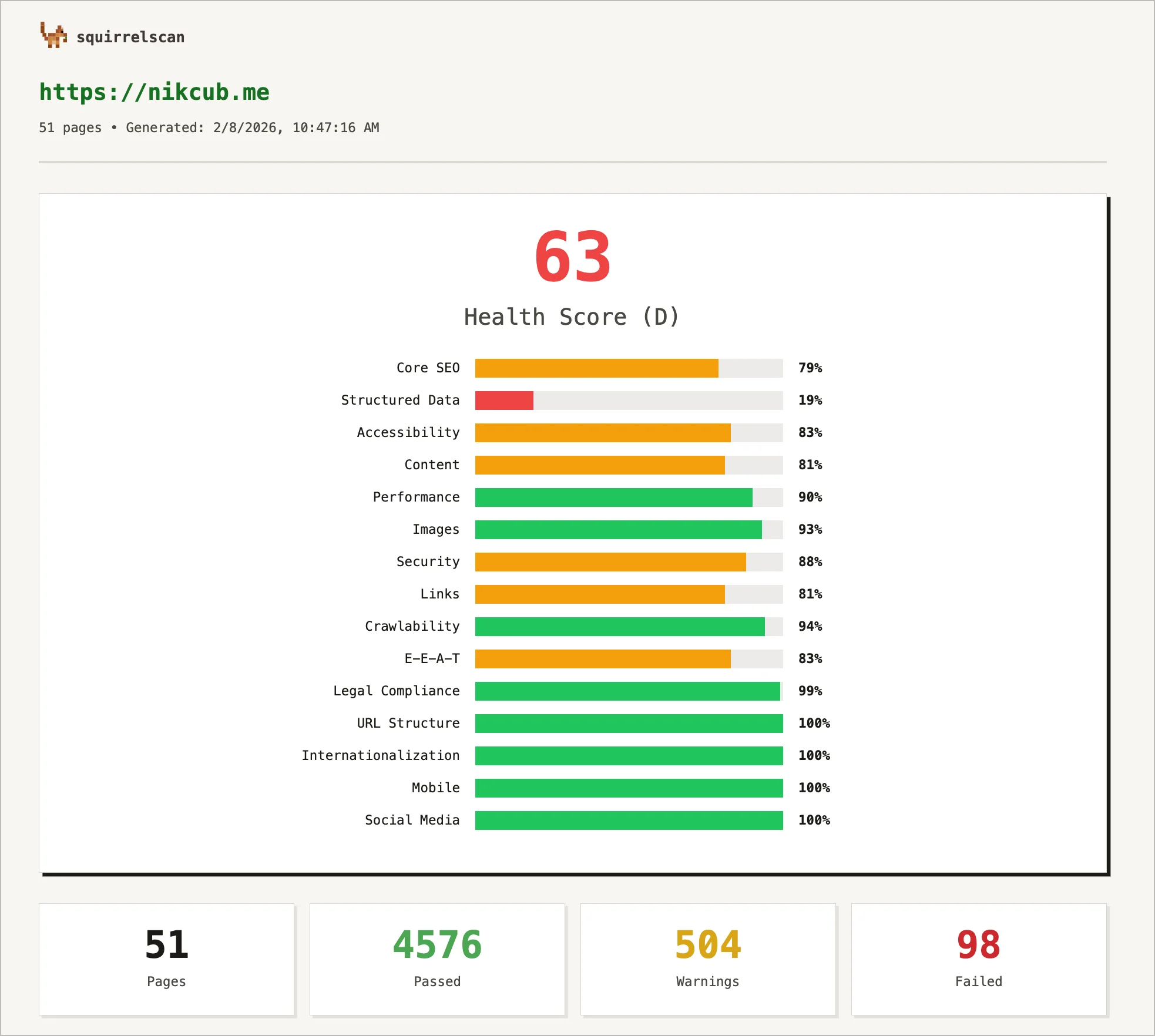The height and width of the screenshot is (1036, 1155).
Task: Click the URL Structure full bar
Action: [627, 723]
